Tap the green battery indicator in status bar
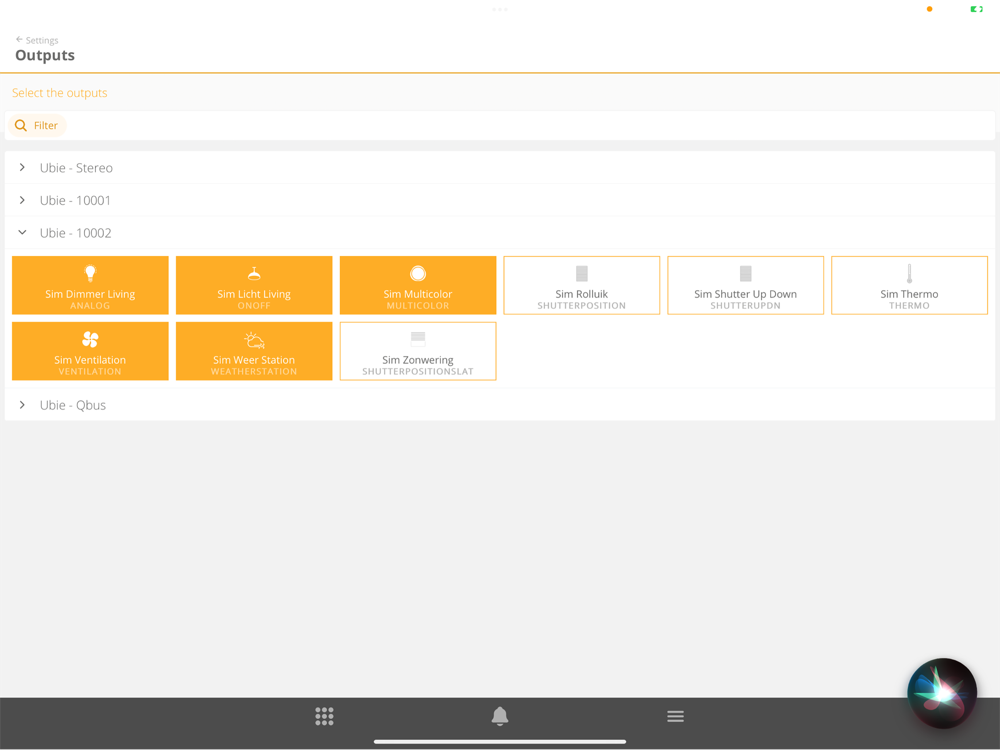This screenshot has width=1000, height=750. (976, 9)
